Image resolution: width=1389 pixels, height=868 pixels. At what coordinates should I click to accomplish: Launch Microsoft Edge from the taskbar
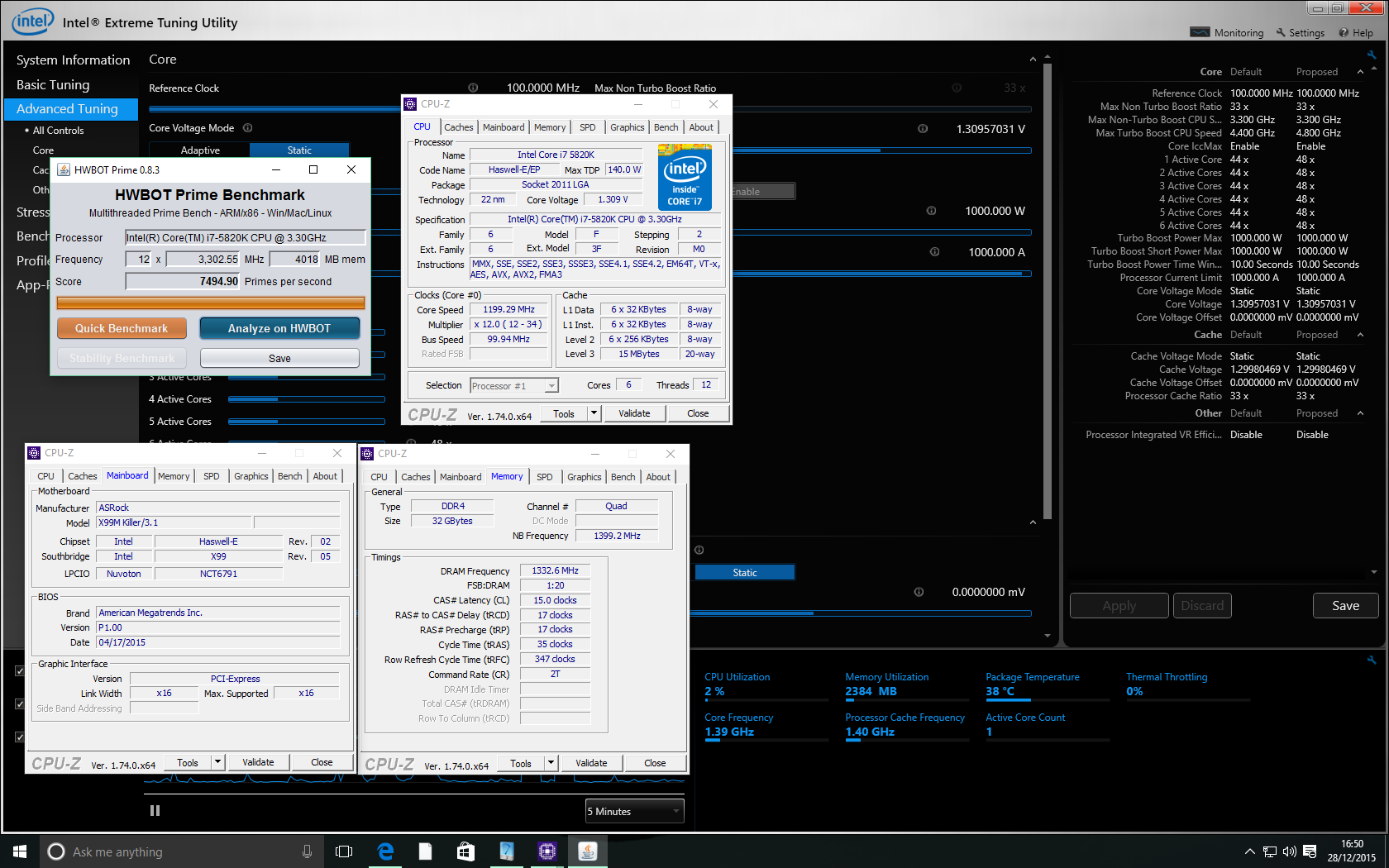click(385, 851)
